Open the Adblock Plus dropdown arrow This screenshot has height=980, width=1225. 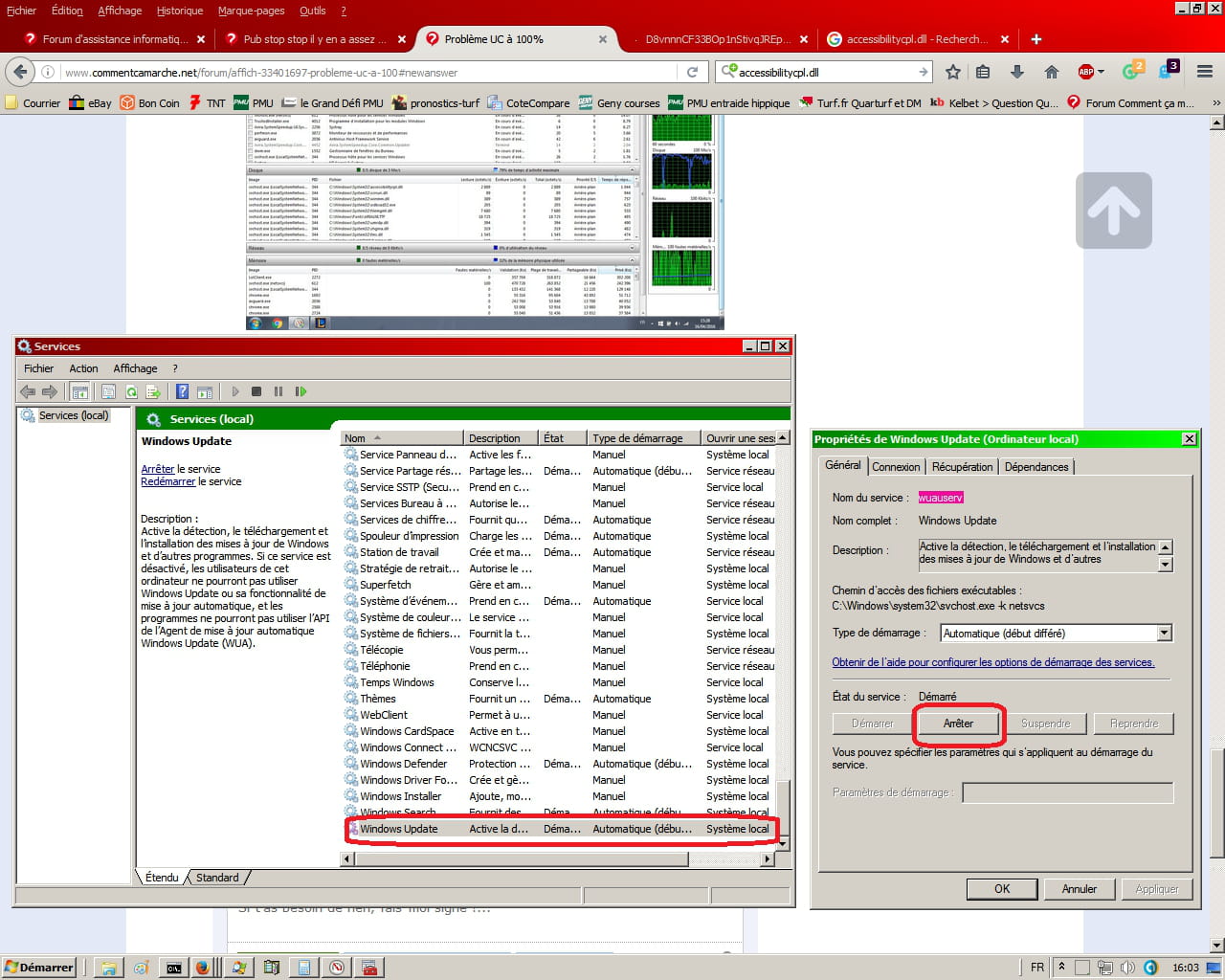pos(1101,72)
